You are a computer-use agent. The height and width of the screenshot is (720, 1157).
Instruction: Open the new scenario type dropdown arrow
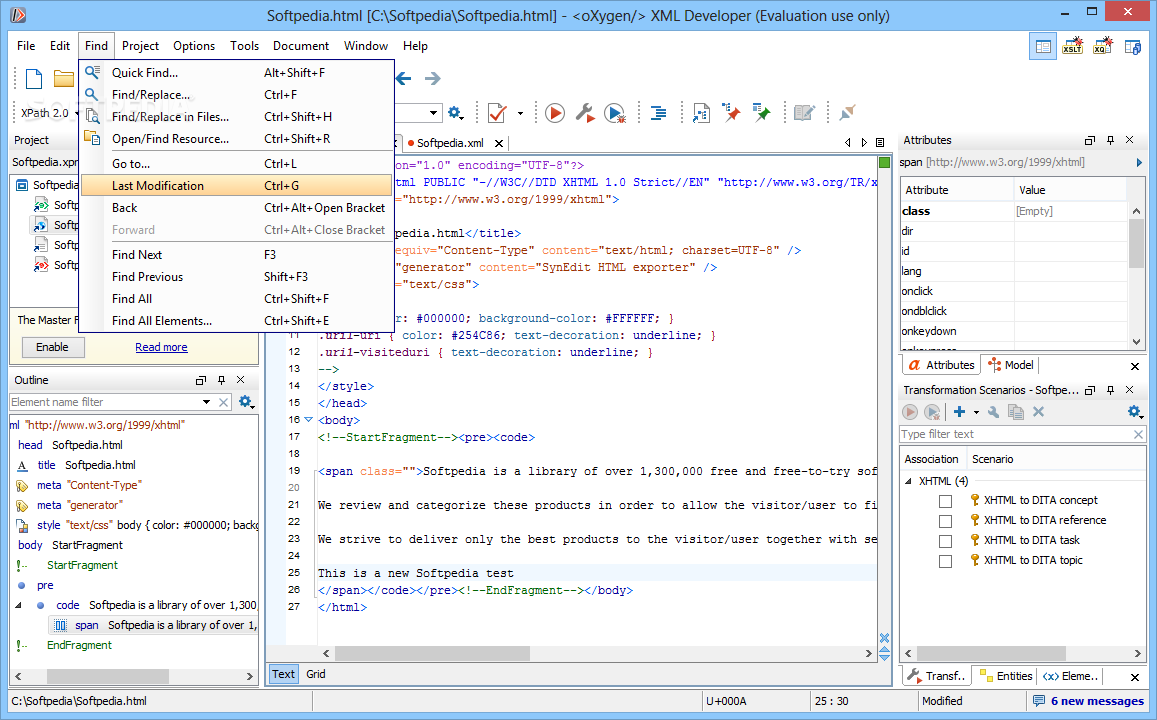976,412
